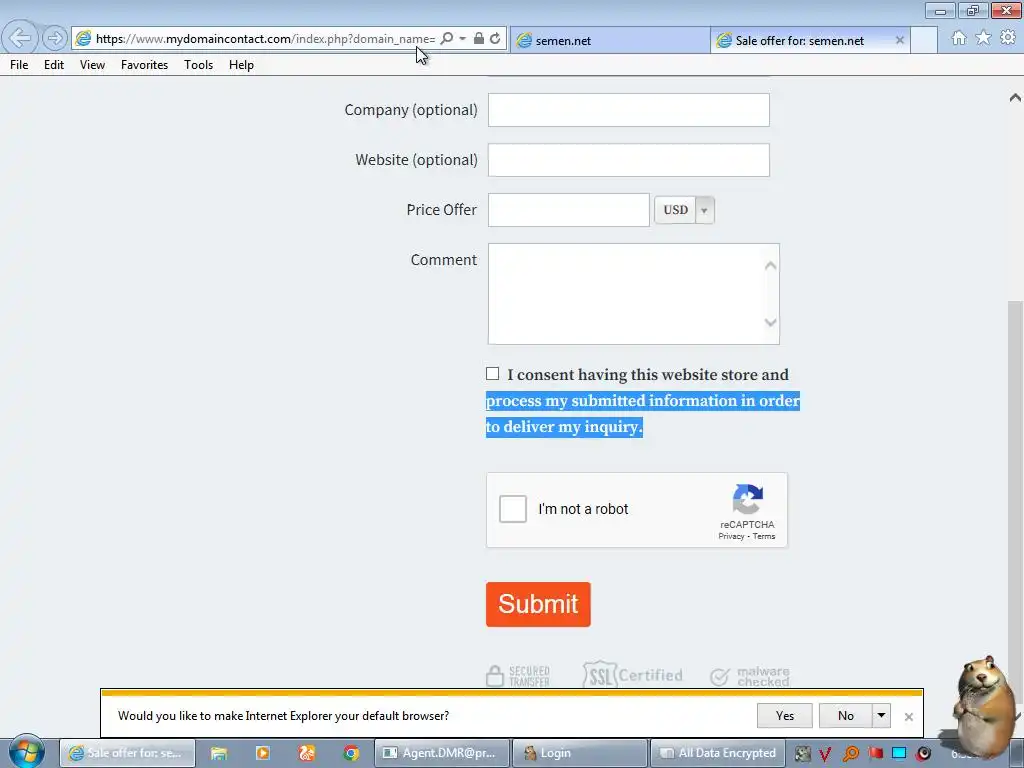
Task: Click the search magnifier in address bar
Action: coord(447,39)
